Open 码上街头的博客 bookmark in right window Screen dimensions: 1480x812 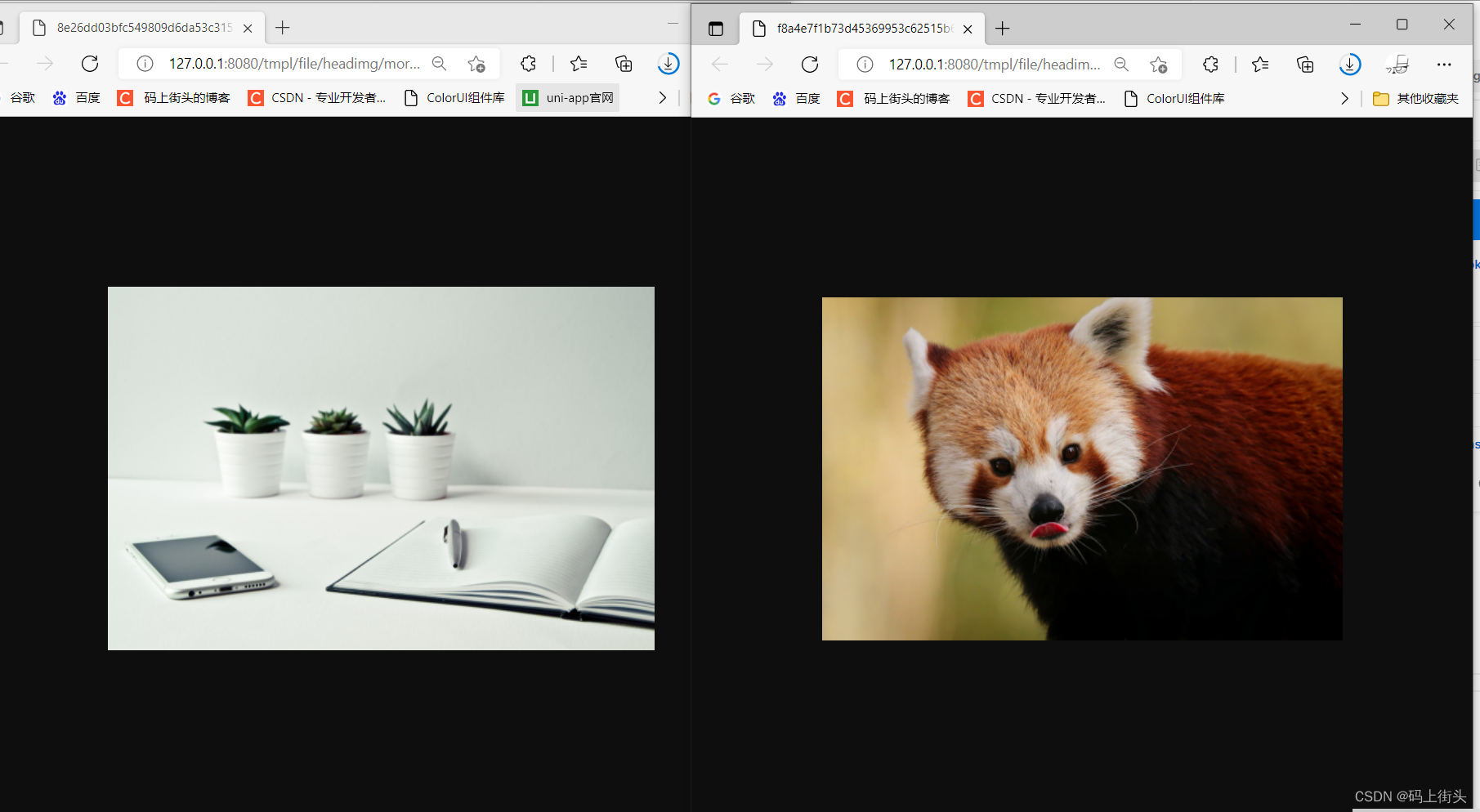pos(894,99)
